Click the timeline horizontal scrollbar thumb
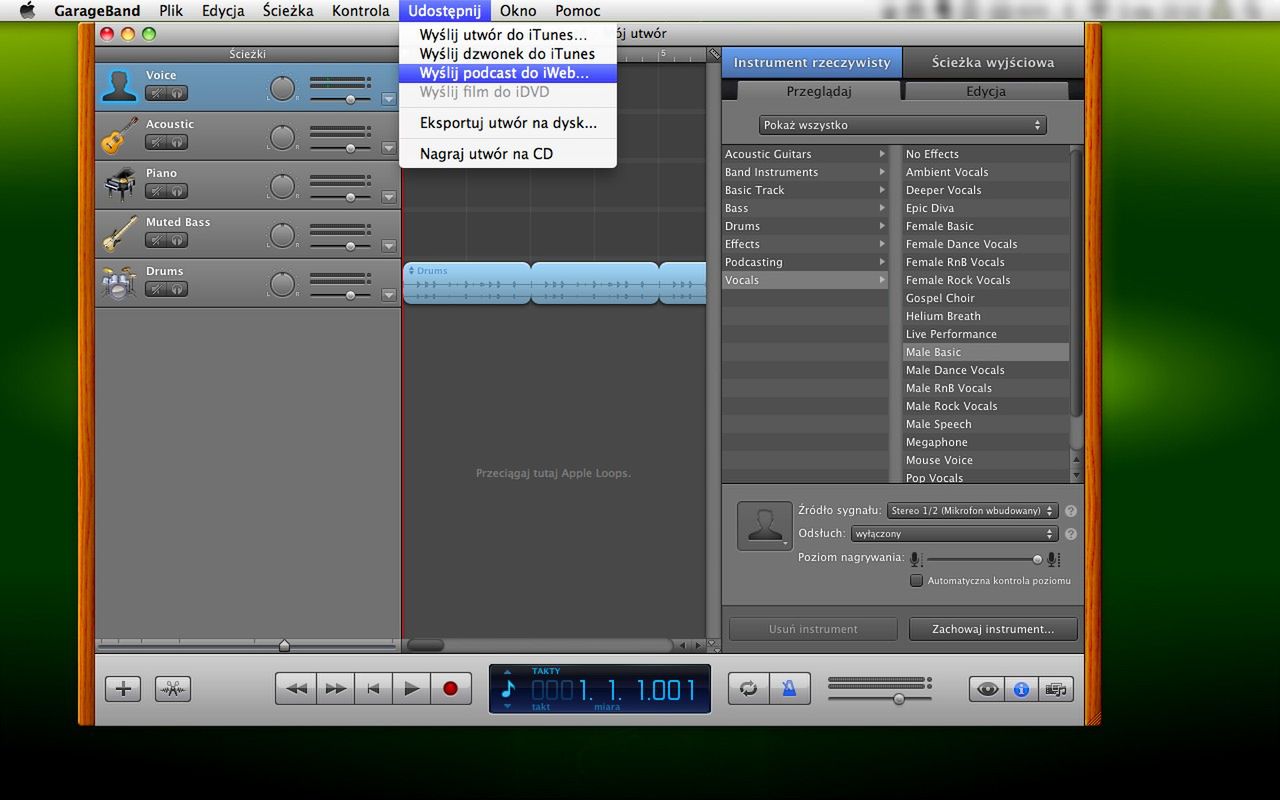 coord(426,645)
